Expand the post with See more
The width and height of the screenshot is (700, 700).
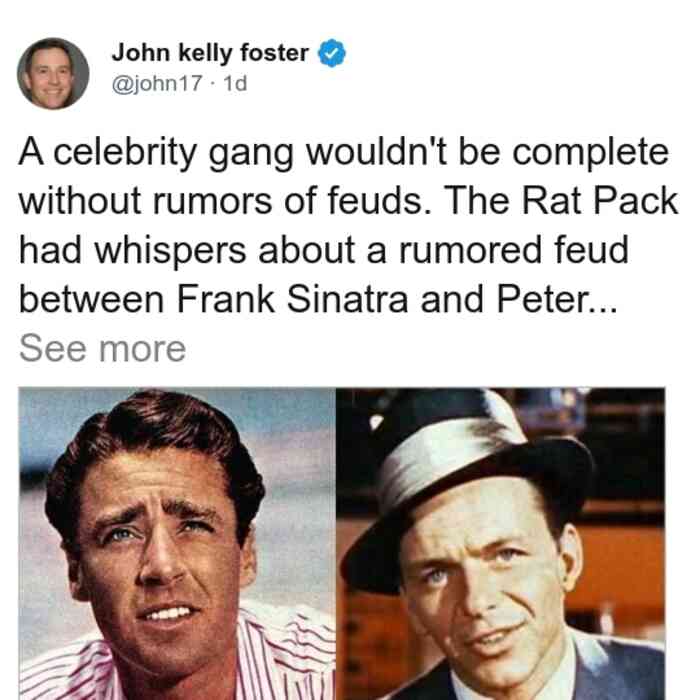click(x=103, y=349)
